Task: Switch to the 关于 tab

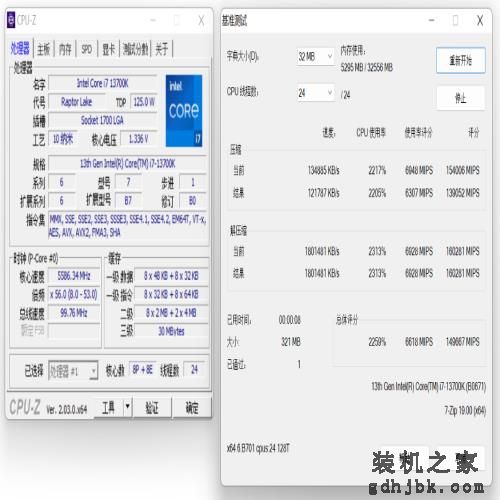Action: pos(162,49)
